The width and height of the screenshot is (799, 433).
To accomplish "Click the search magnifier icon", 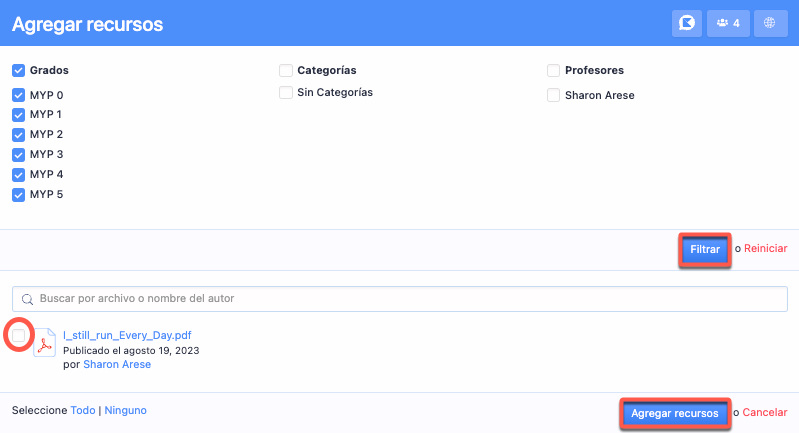I will click(28, 299).
